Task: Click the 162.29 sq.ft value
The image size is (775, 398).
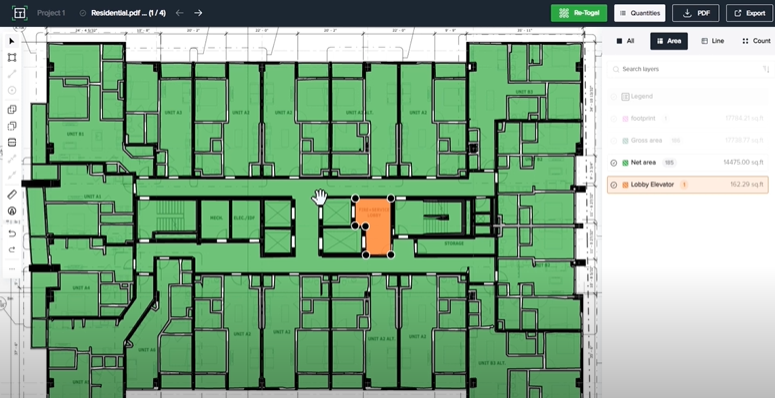Action: click(x=747, y=184)
